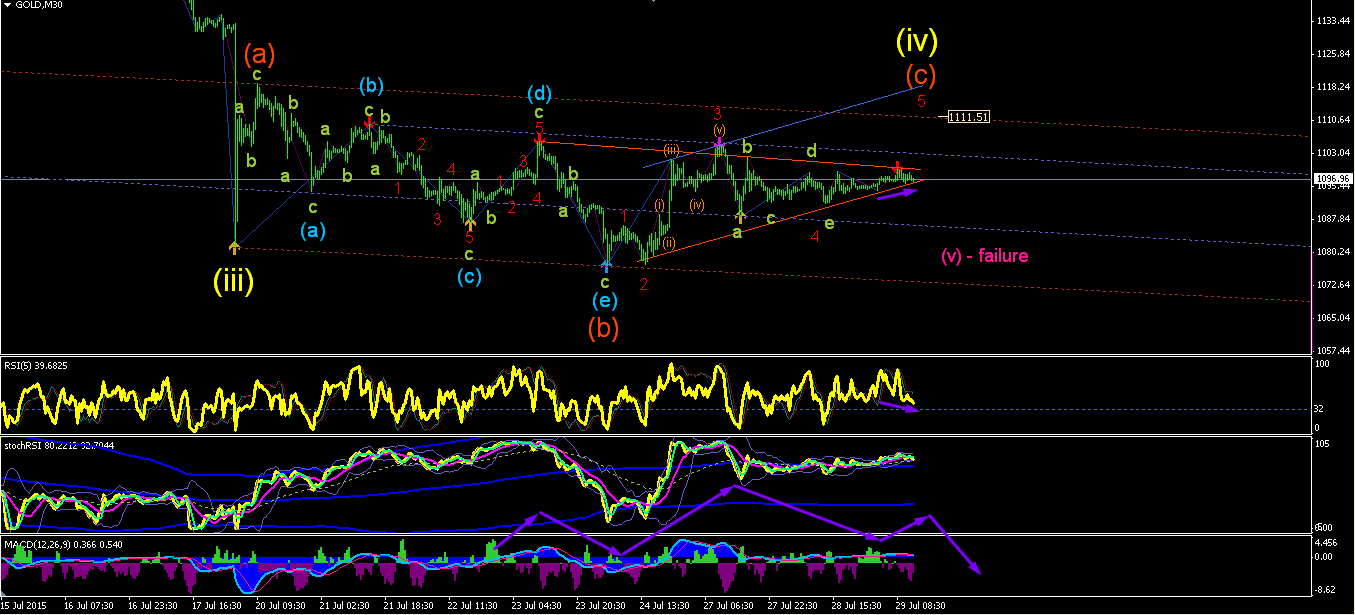This screenshot has height=615, width=1355.
Task: Click the 21 Jul 18:30 time label
Action: click(408, 606)
